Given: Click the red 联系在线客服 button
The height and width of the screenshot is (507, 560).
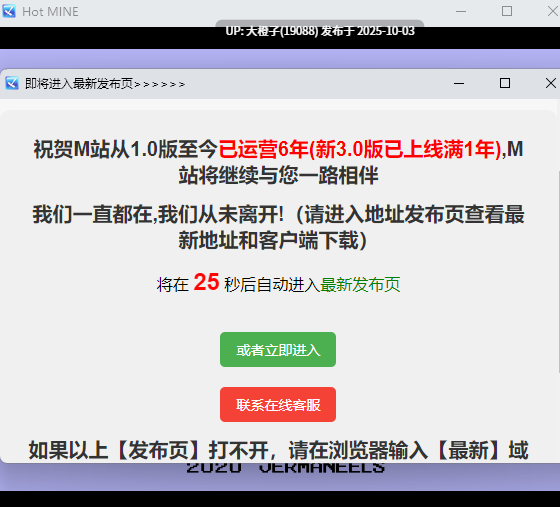Looking at the screenshot, I should 278,405.
